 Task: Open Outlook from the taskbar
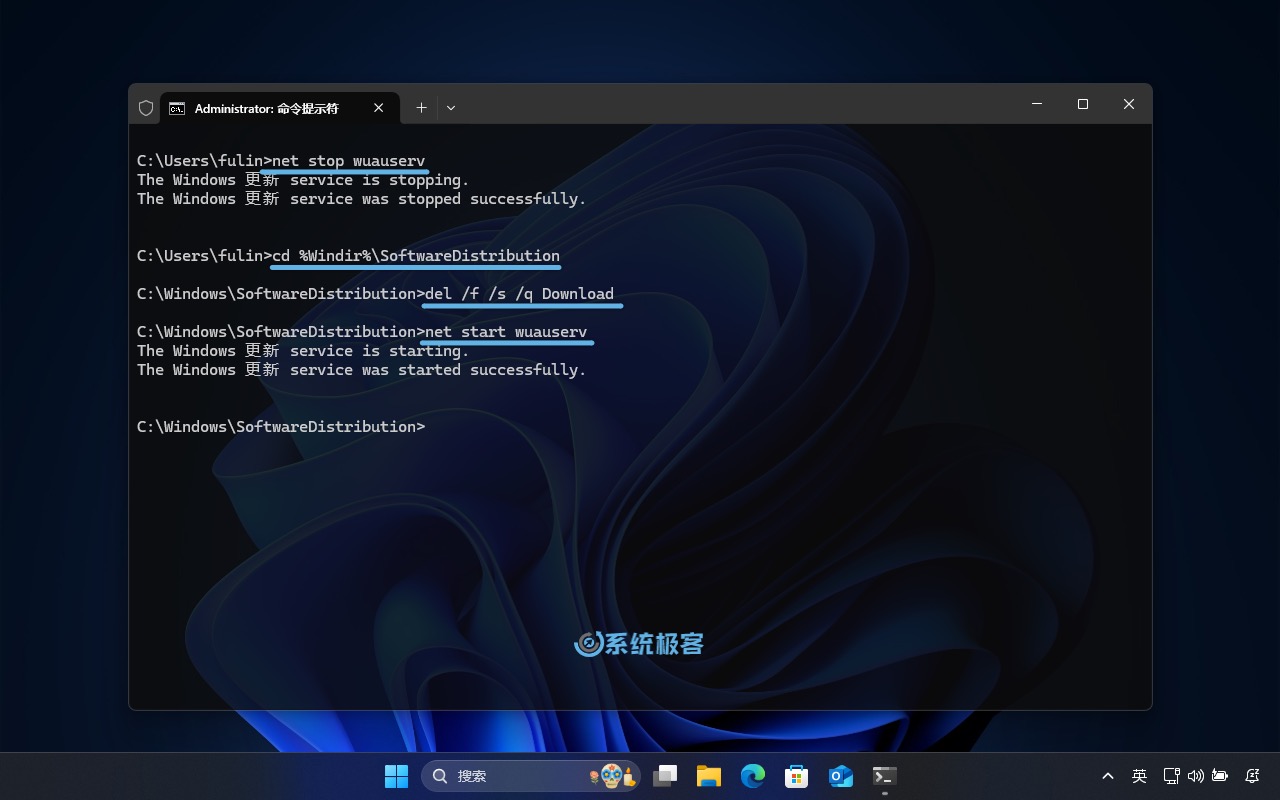(840, 775)
